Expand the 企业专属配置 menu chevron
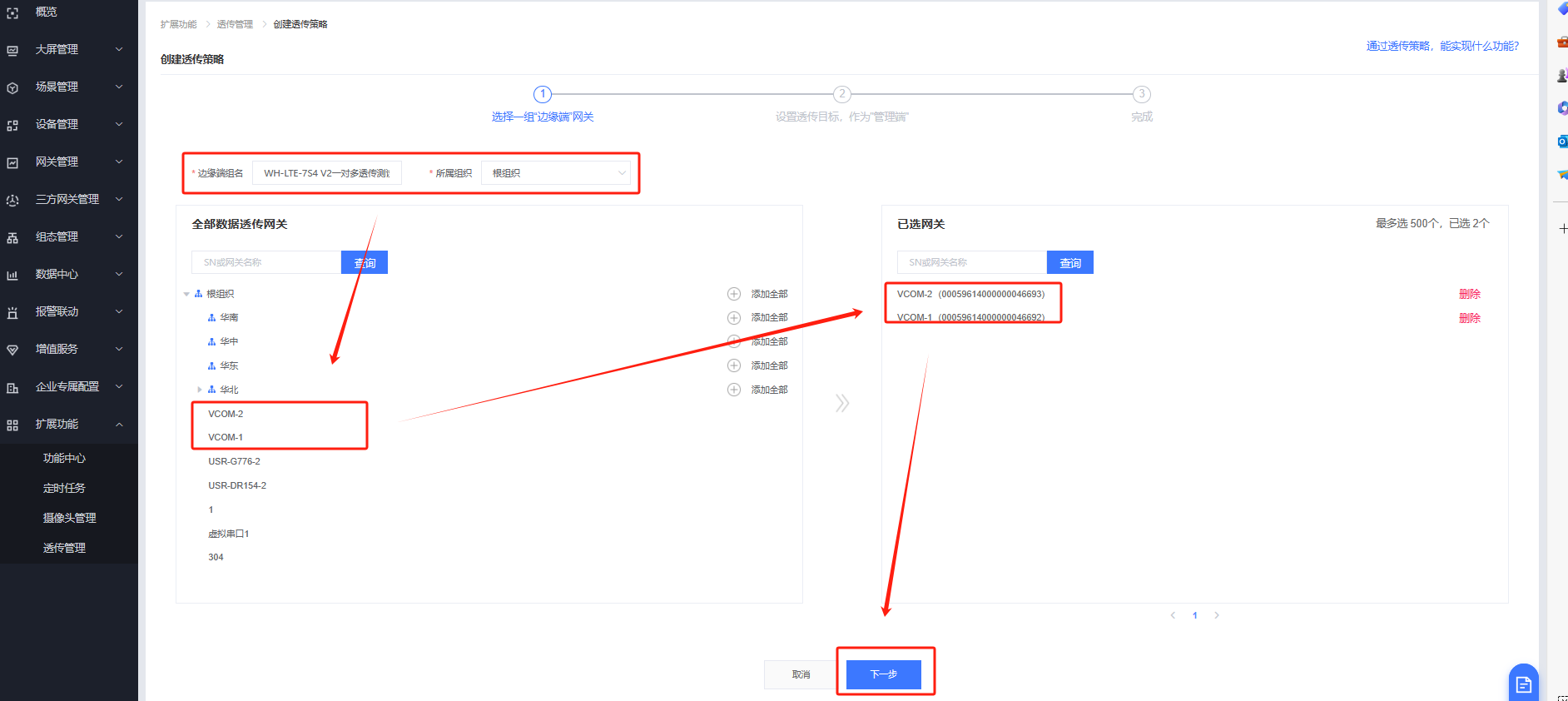 (x=119, y=386)
